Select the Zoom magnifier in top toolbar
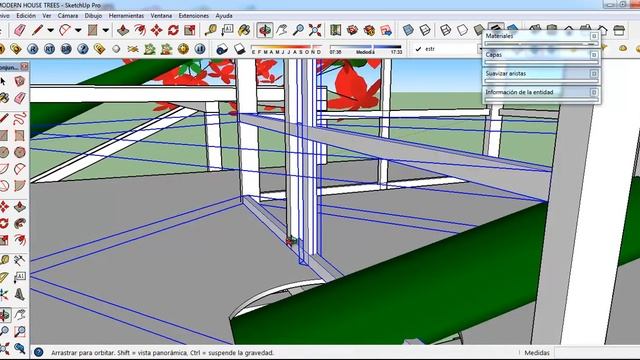The width and height of the screenshot is (640, 360). pyautogui.click(x=298, y=30)
